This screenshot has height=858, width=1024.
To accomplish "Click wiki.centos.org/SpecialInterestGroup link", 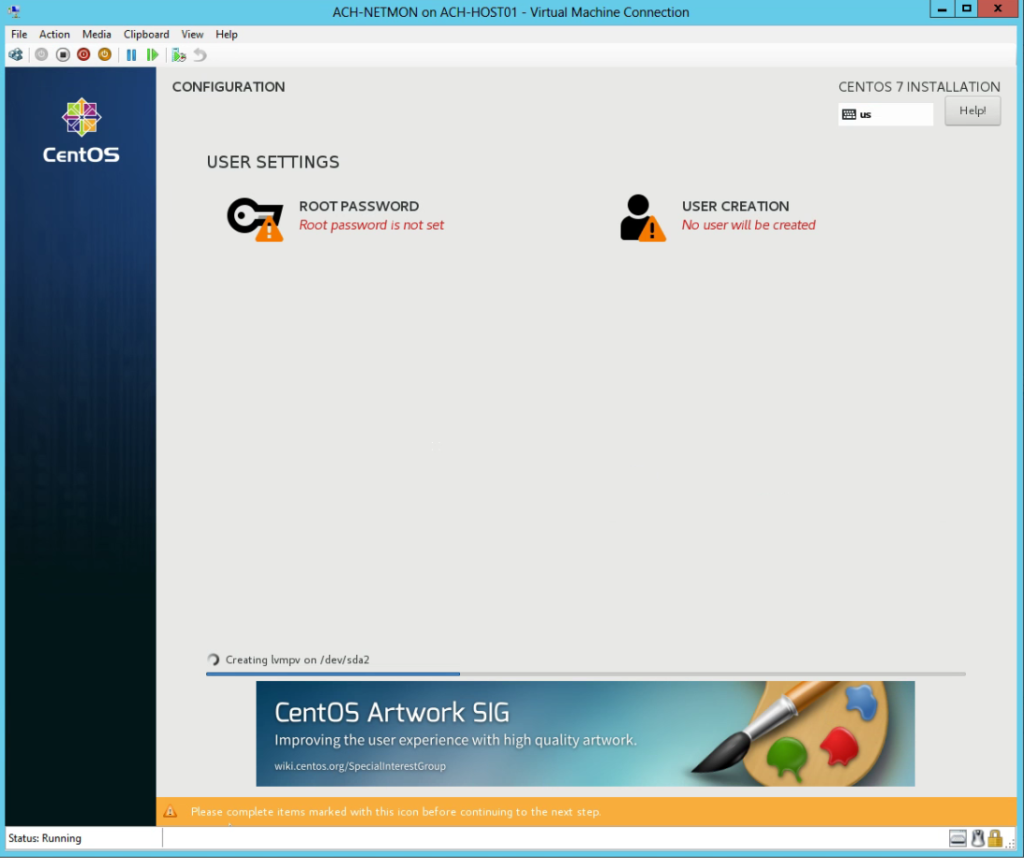I will coord(360,766).
